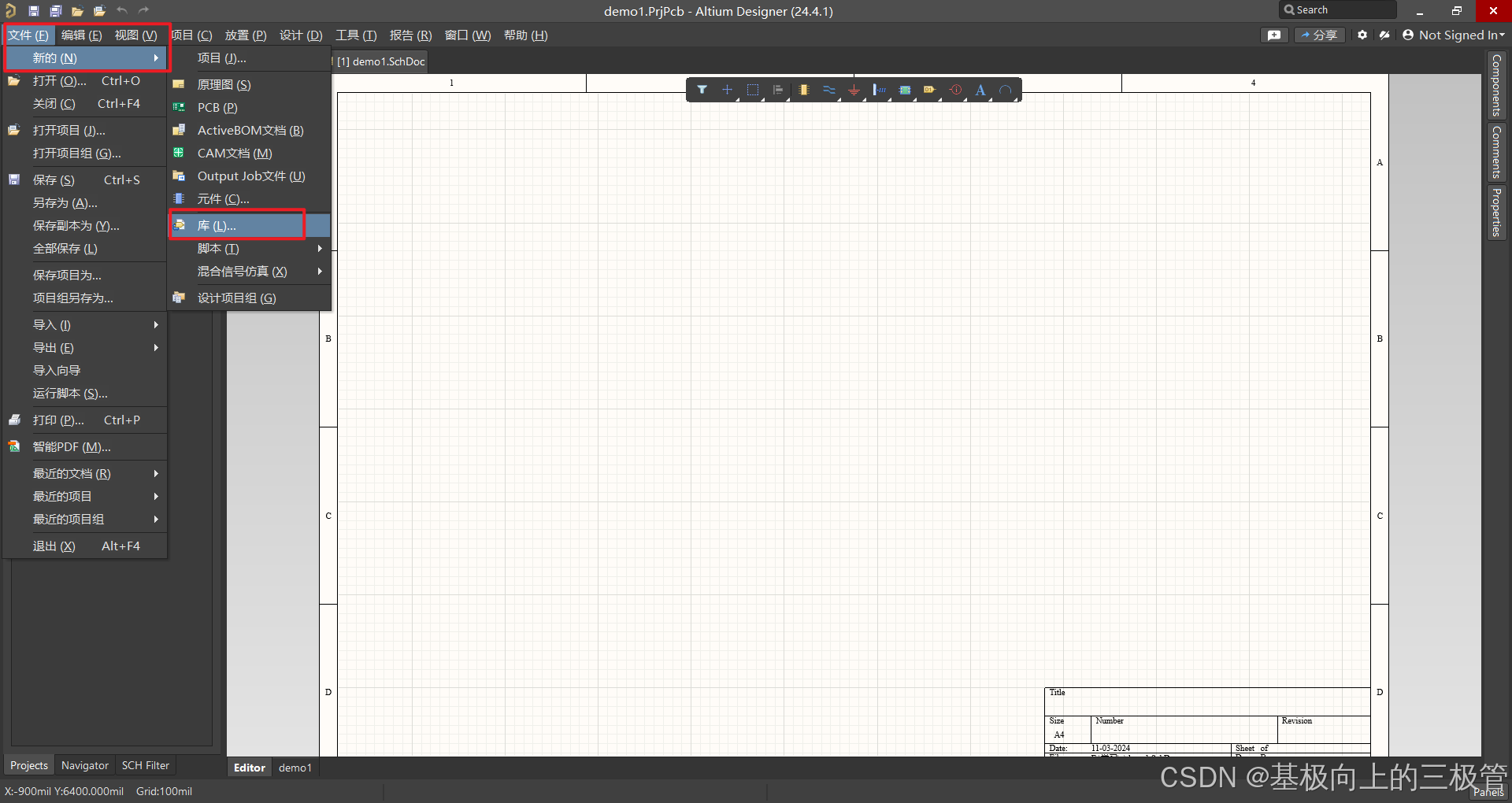Screen dimensions: 1512x803
Task: Click the Undo arrow icon
Action: pos(122,10)
